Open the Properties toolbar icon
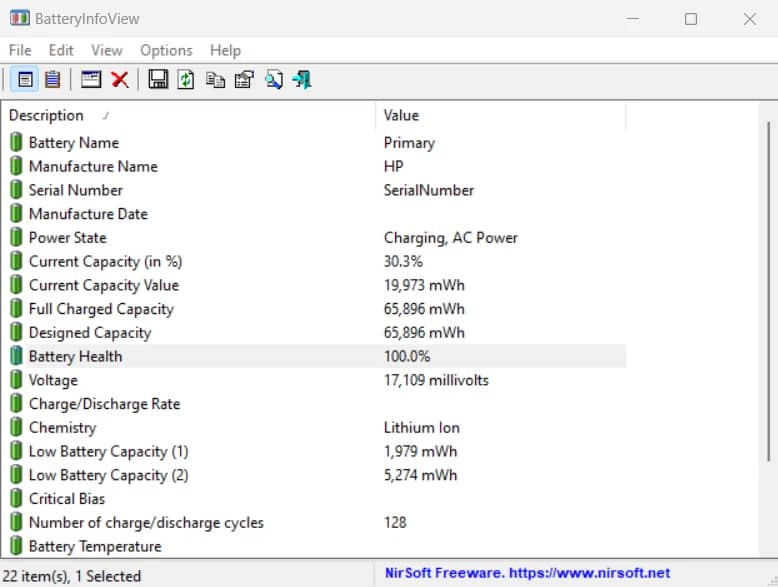The image size is (778, 587). (x=244, y=80)
